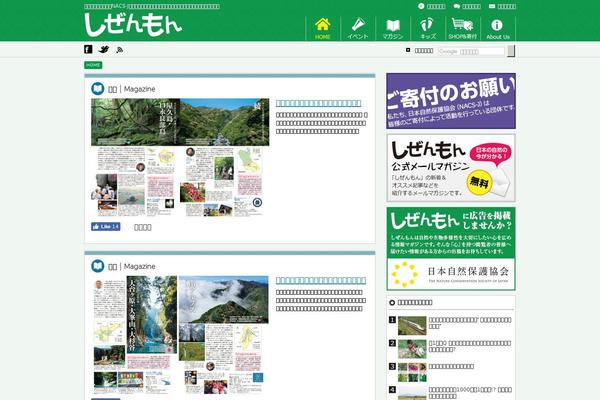Viewport: 600px width, 400px height.
Task: Open the キッズ nav item with footprints icon
Action: point(428,28)
